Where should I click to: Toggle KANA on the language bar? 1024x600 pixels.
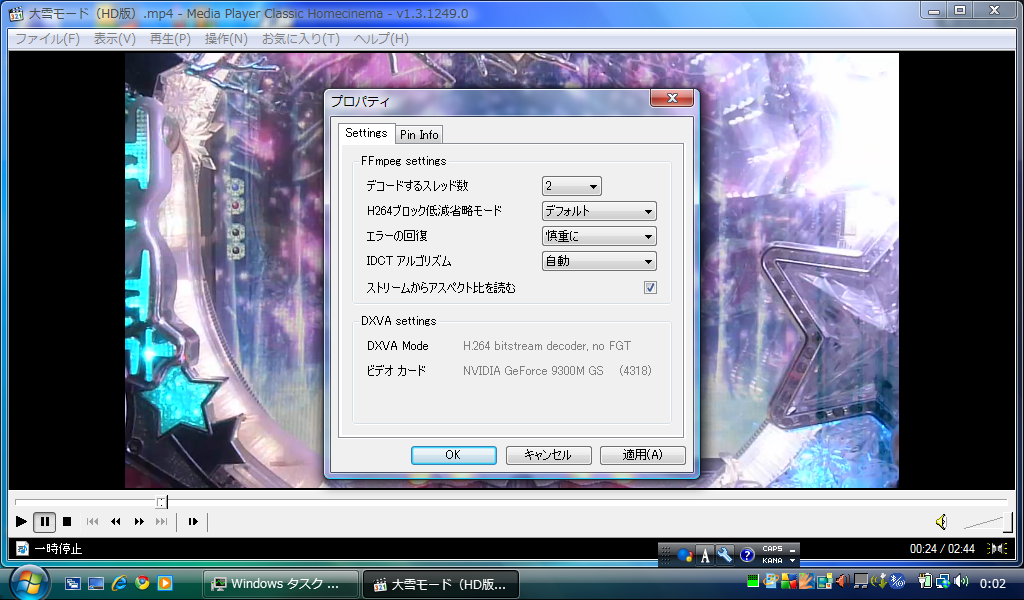(x=772, y=560)
